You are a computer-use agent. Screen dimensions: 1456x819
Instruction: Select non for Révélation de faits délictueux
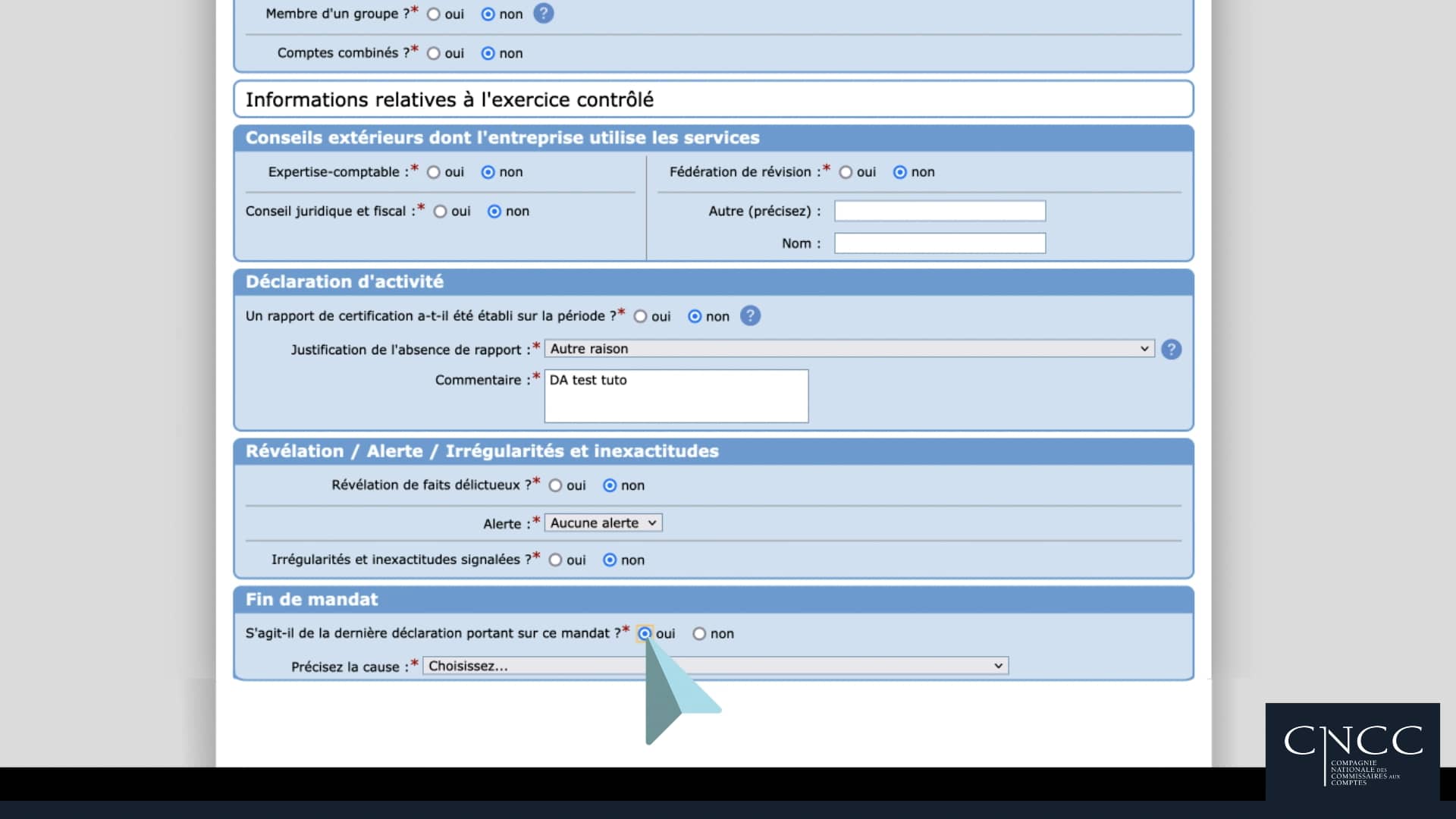(610, 485)
